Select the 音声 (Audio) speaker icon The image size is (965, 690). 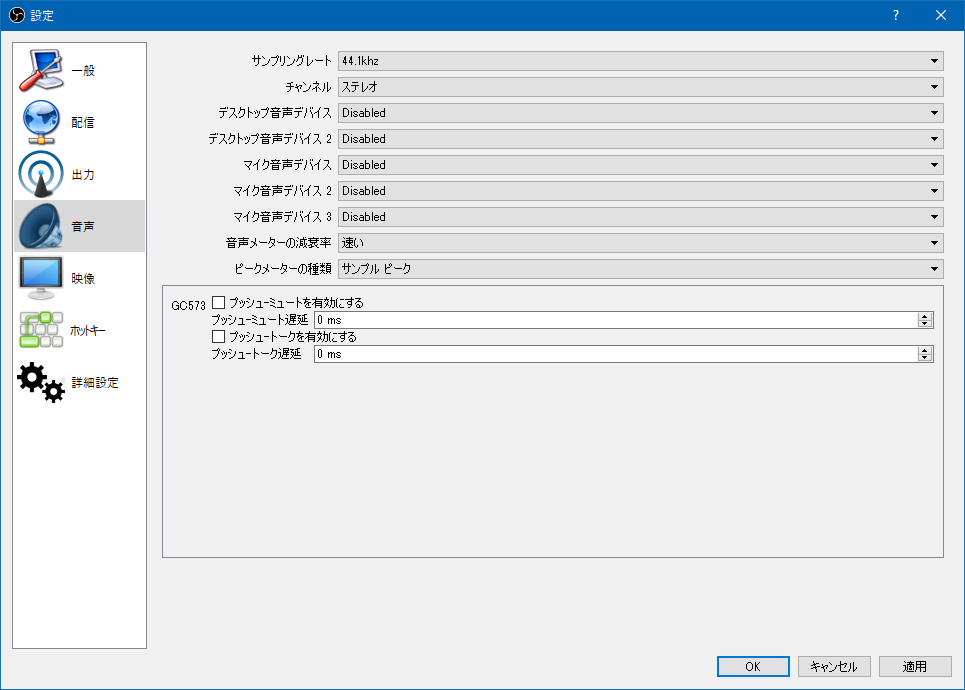[x=41, y=226]
